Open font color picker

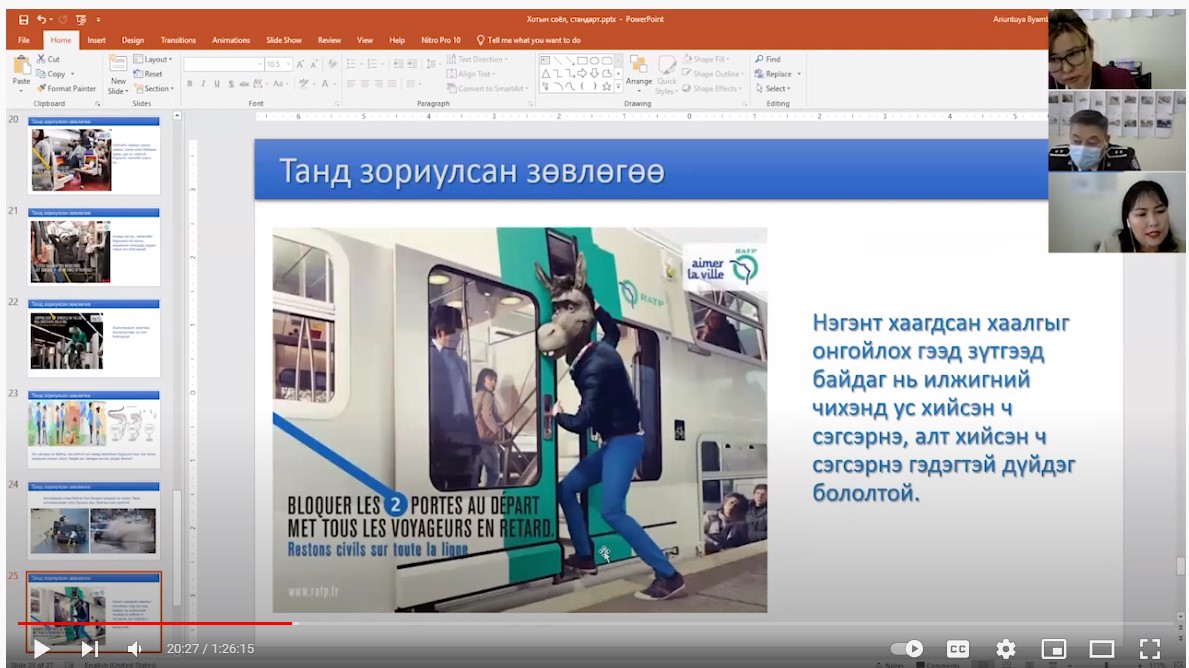pyautogui.click(x=327, y=84)
